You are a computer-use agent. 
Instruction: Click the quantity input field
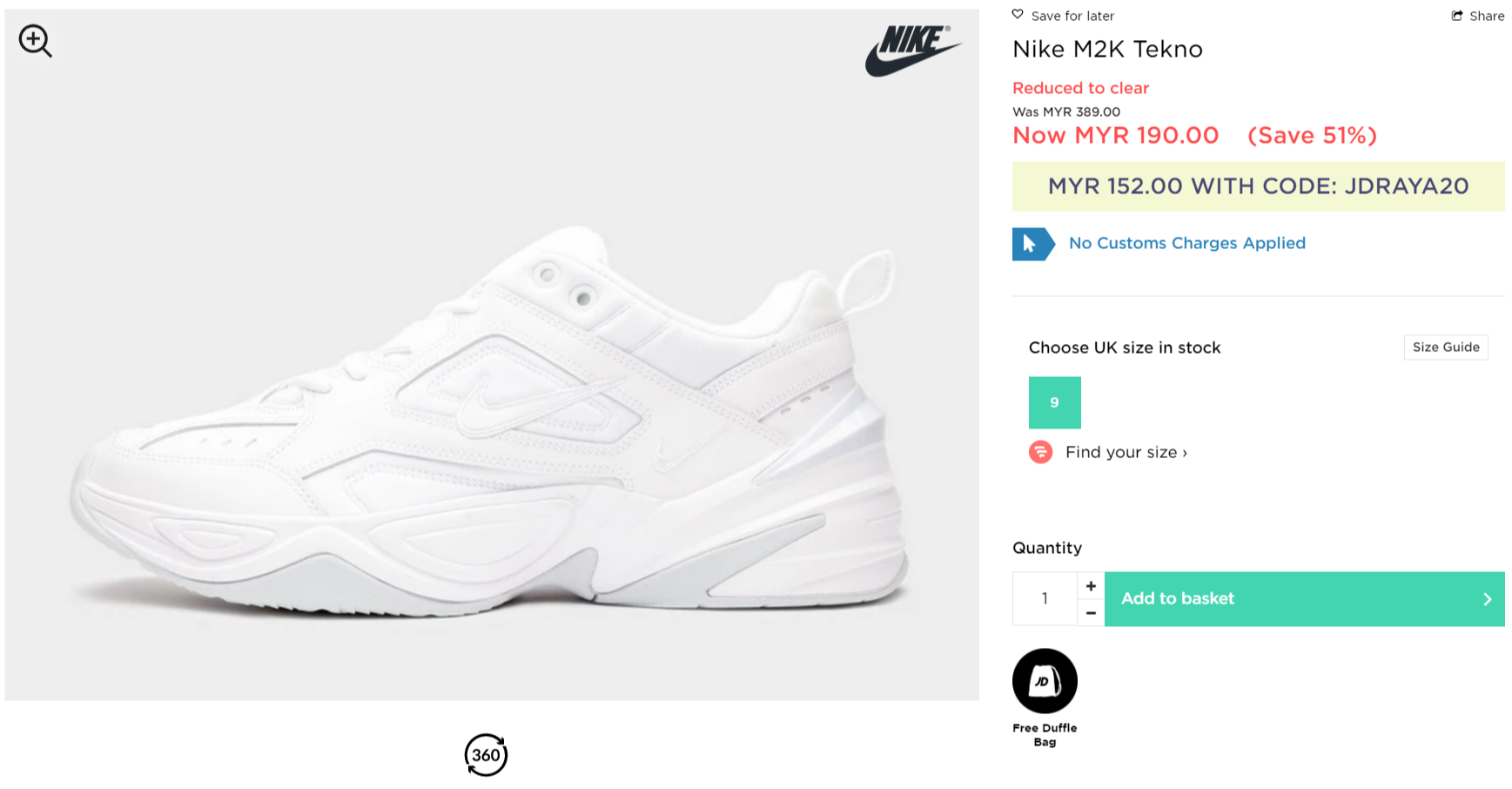(x=1045, y=599)
